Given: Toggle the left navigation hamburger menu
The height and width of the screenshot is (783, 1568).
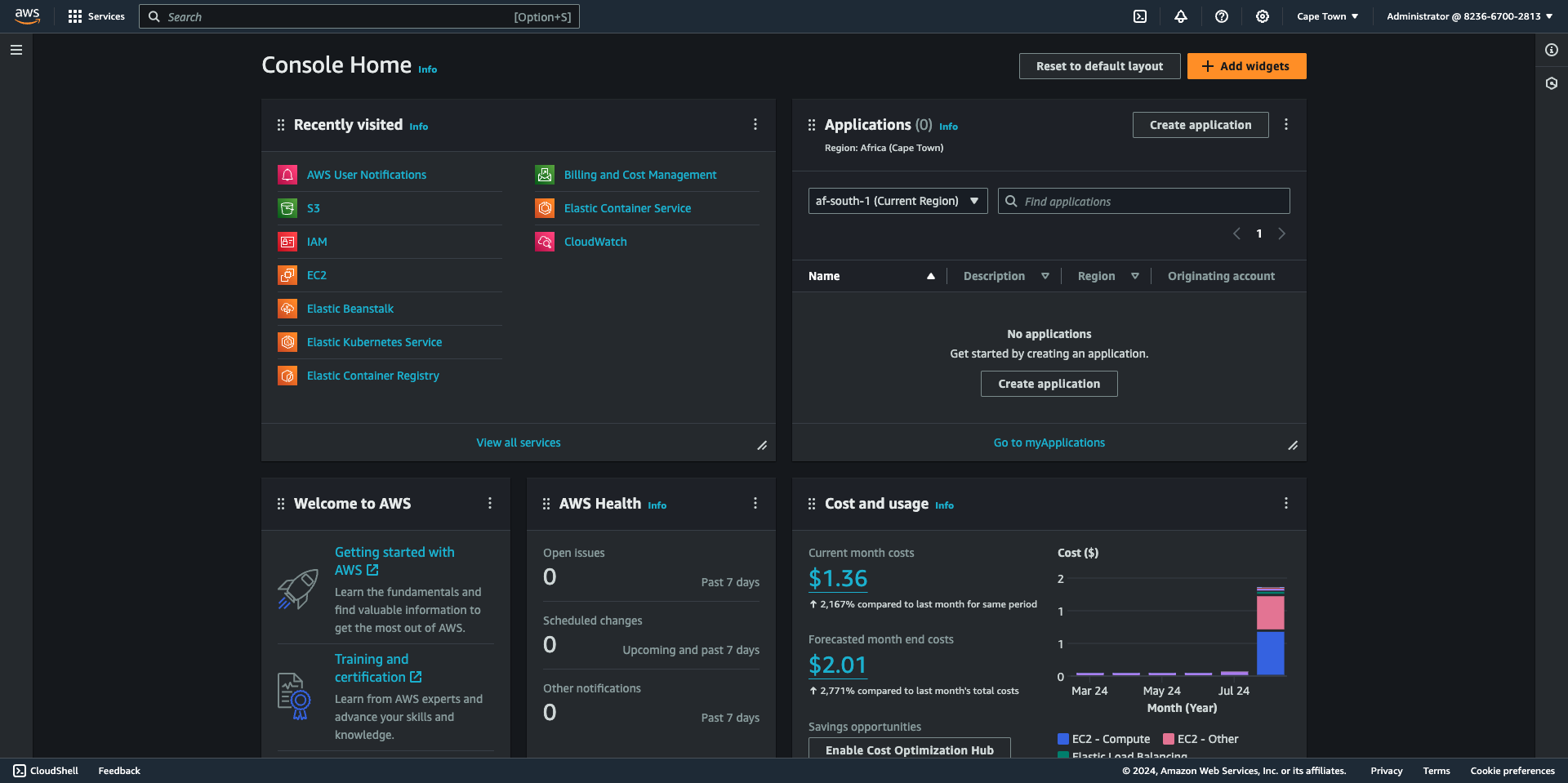Looking at the screenshot, I should coord(16,50).
